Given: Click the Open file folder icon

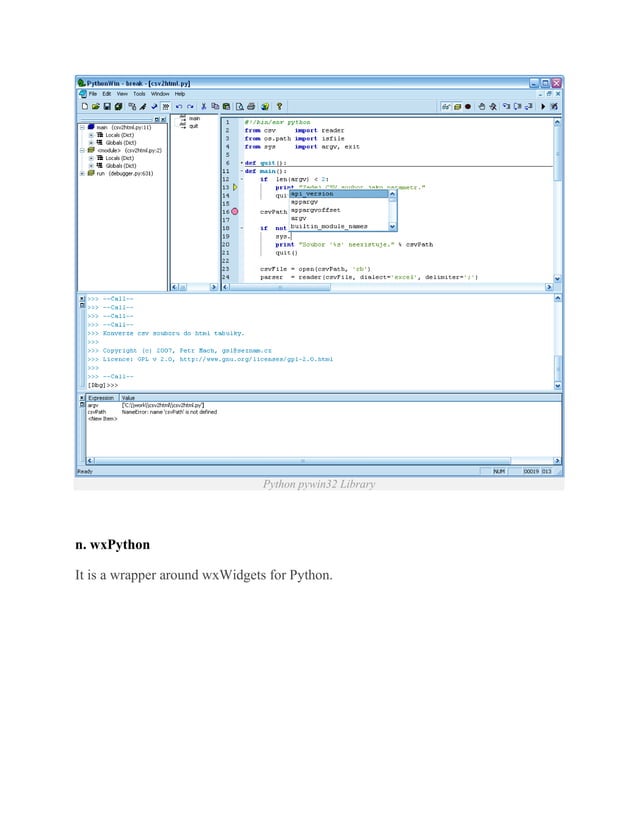Looking at the screenshot, I should [95, 106].
